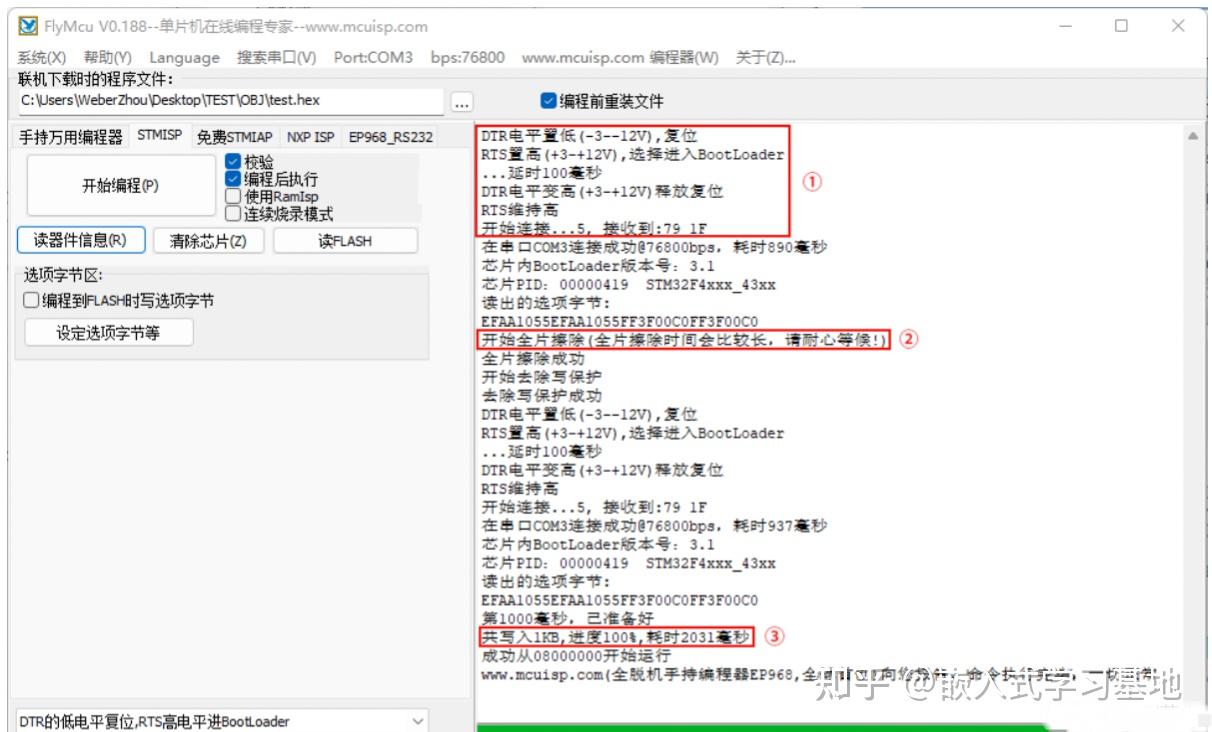Image resolution: width=1212 pixels, height=732 pixels.
Task: Click log line '第1000毫秒, 已准备好'
Action: 568,619
